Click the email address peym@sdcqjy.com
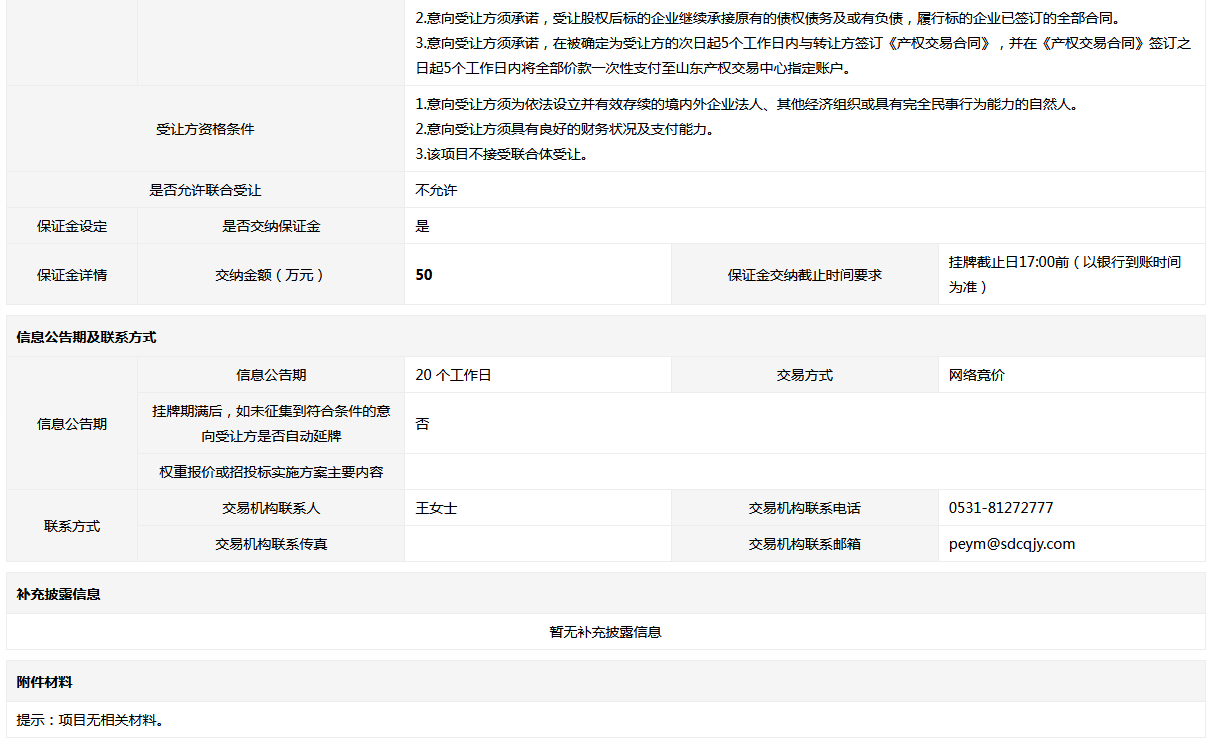1210x745 pixels. coord(1011,544)
